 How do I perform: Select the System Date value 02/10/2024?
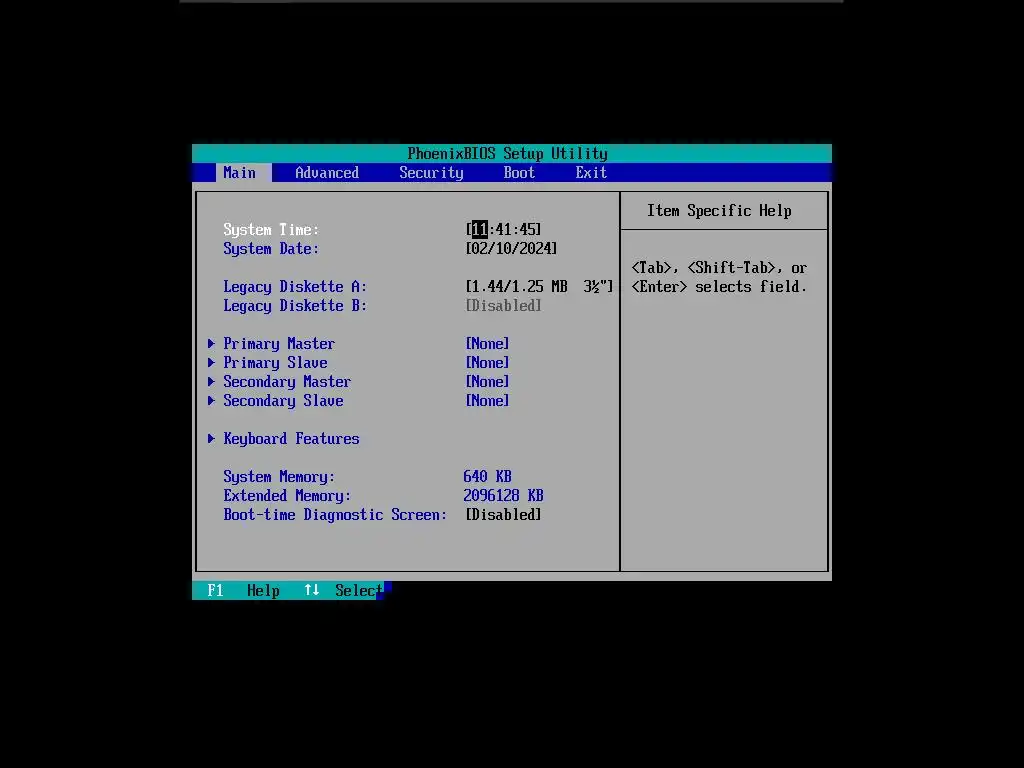pos(511,249)
